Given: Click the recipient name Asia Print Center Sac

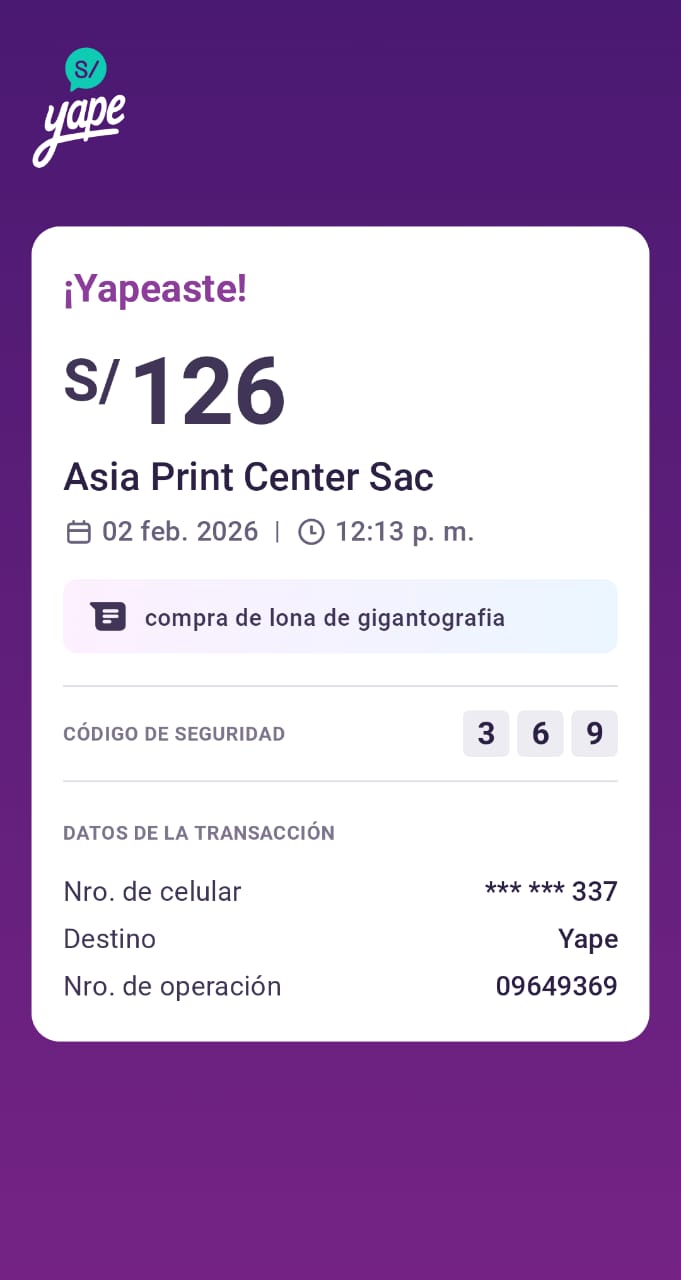Looking at the screenshot, I should click(248, 477).
